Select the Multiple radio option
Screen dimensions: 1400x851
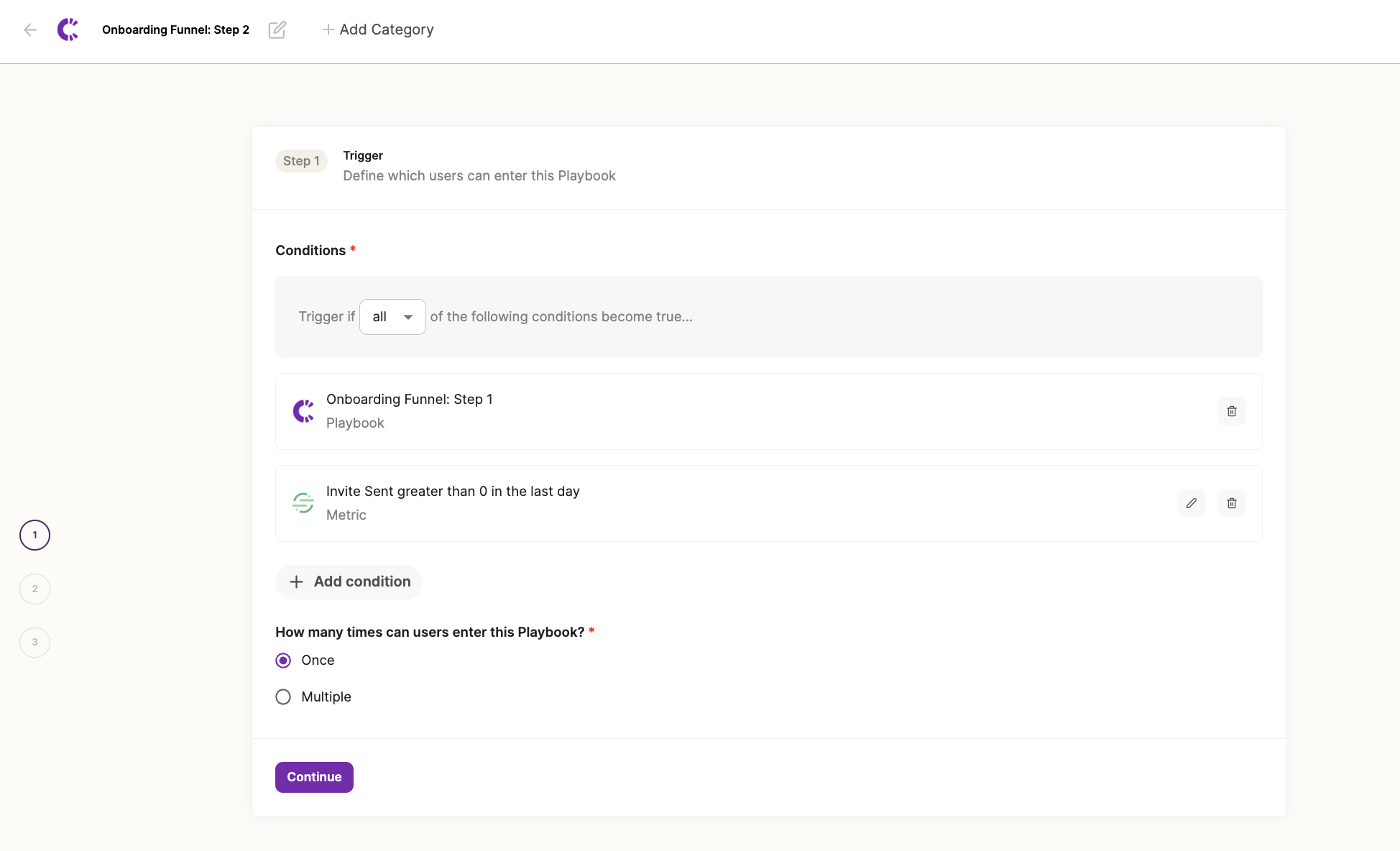[283, 697]
